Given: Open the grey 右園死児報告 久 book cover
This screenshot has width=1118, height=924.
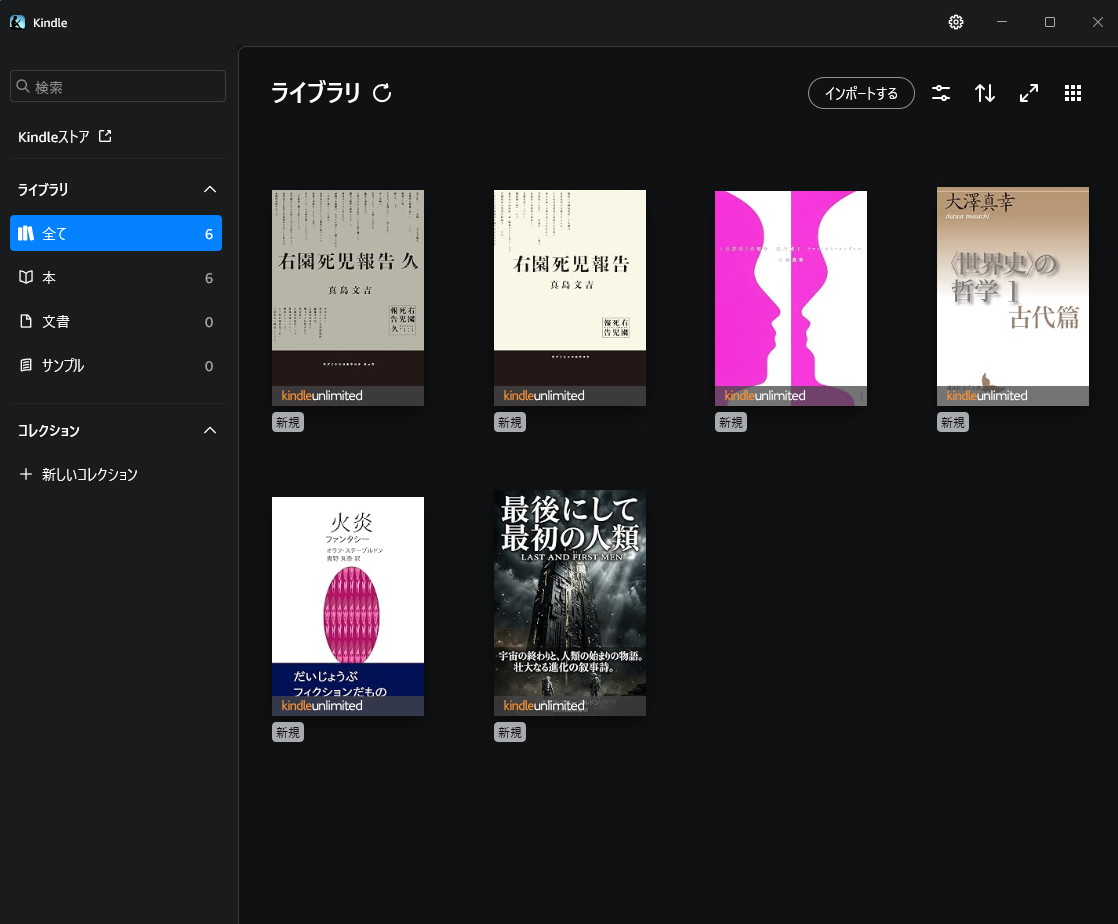Looking at the screenshot, I should 348,297.
